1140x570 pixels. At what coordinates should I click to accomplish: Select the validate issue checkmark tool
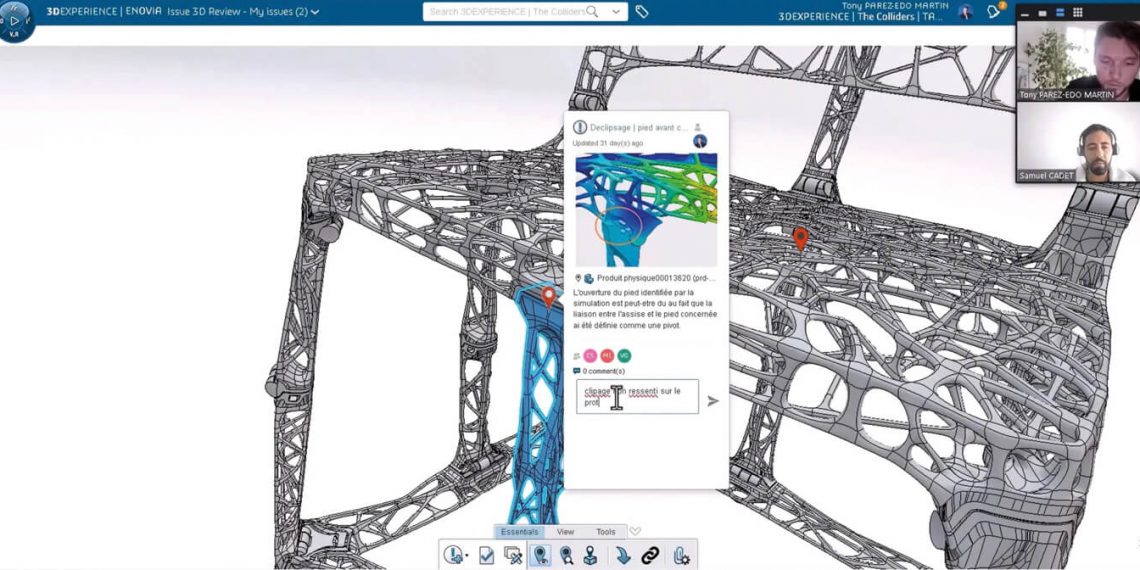(x=486, y=555)
